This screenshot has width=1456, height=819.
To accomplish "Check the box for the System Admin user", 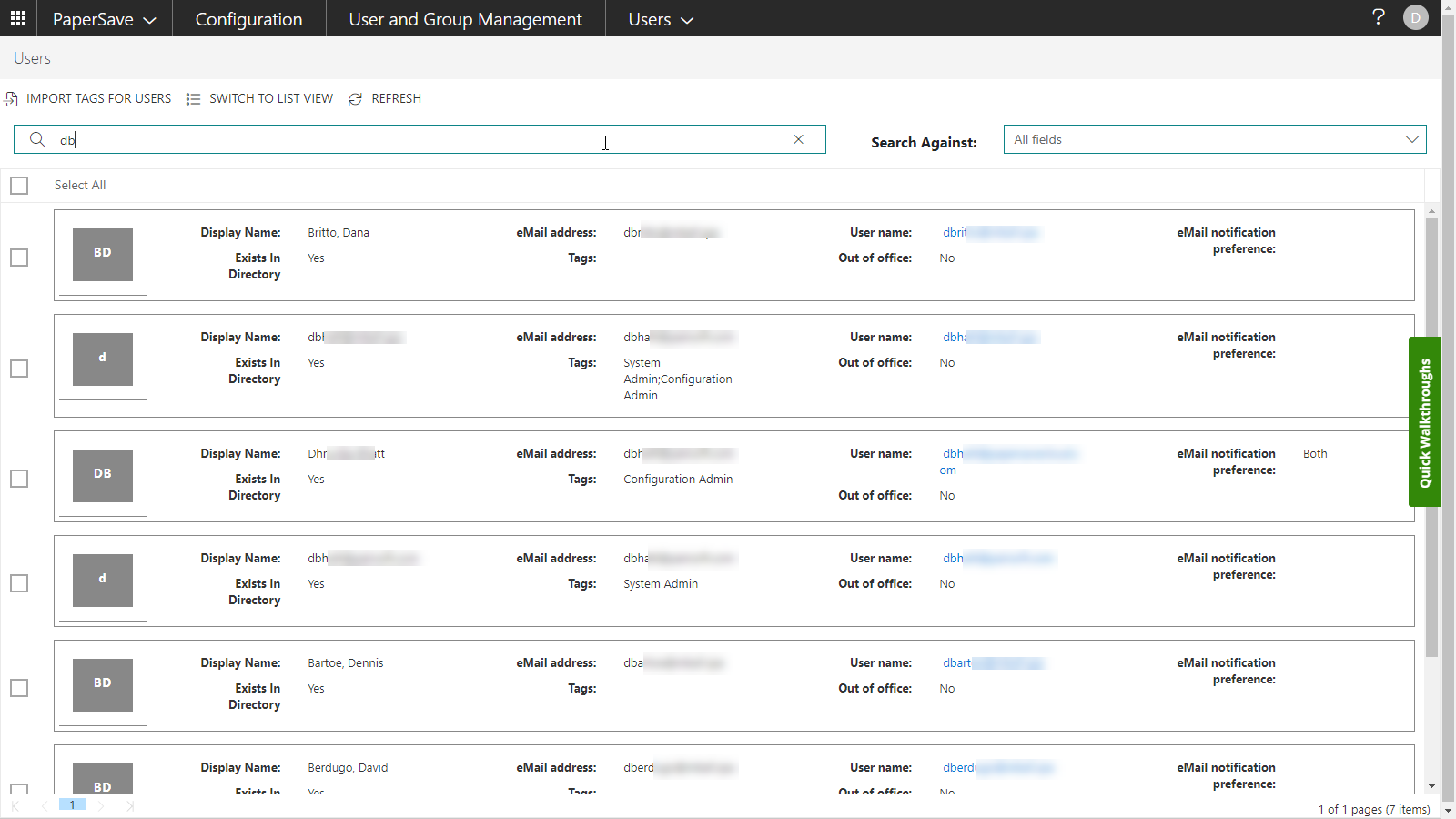I will (x=19, y=583).
